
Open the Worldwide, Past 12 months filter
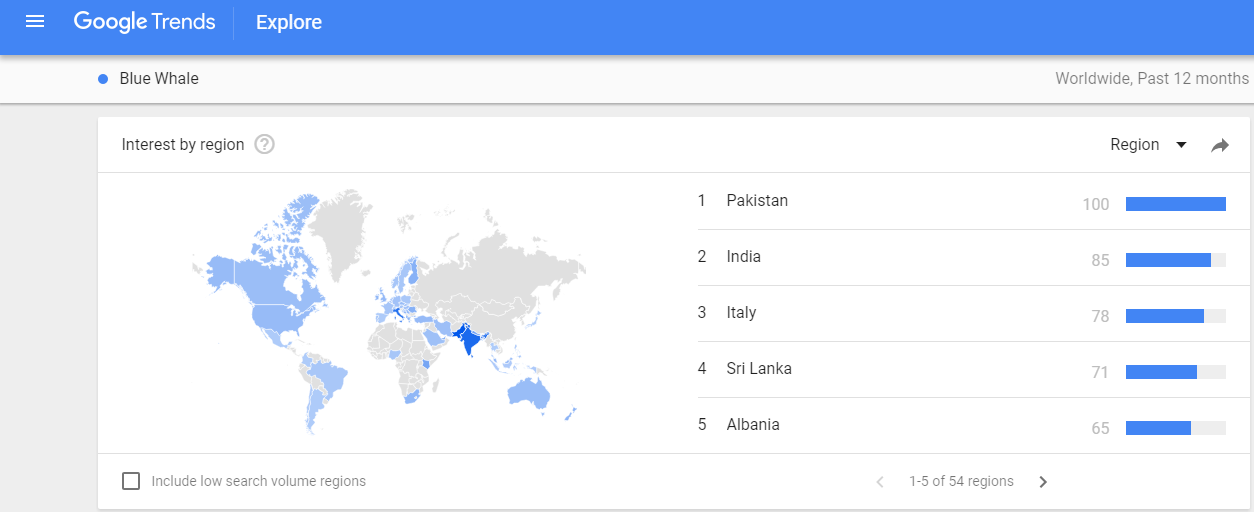(1152, 78)
